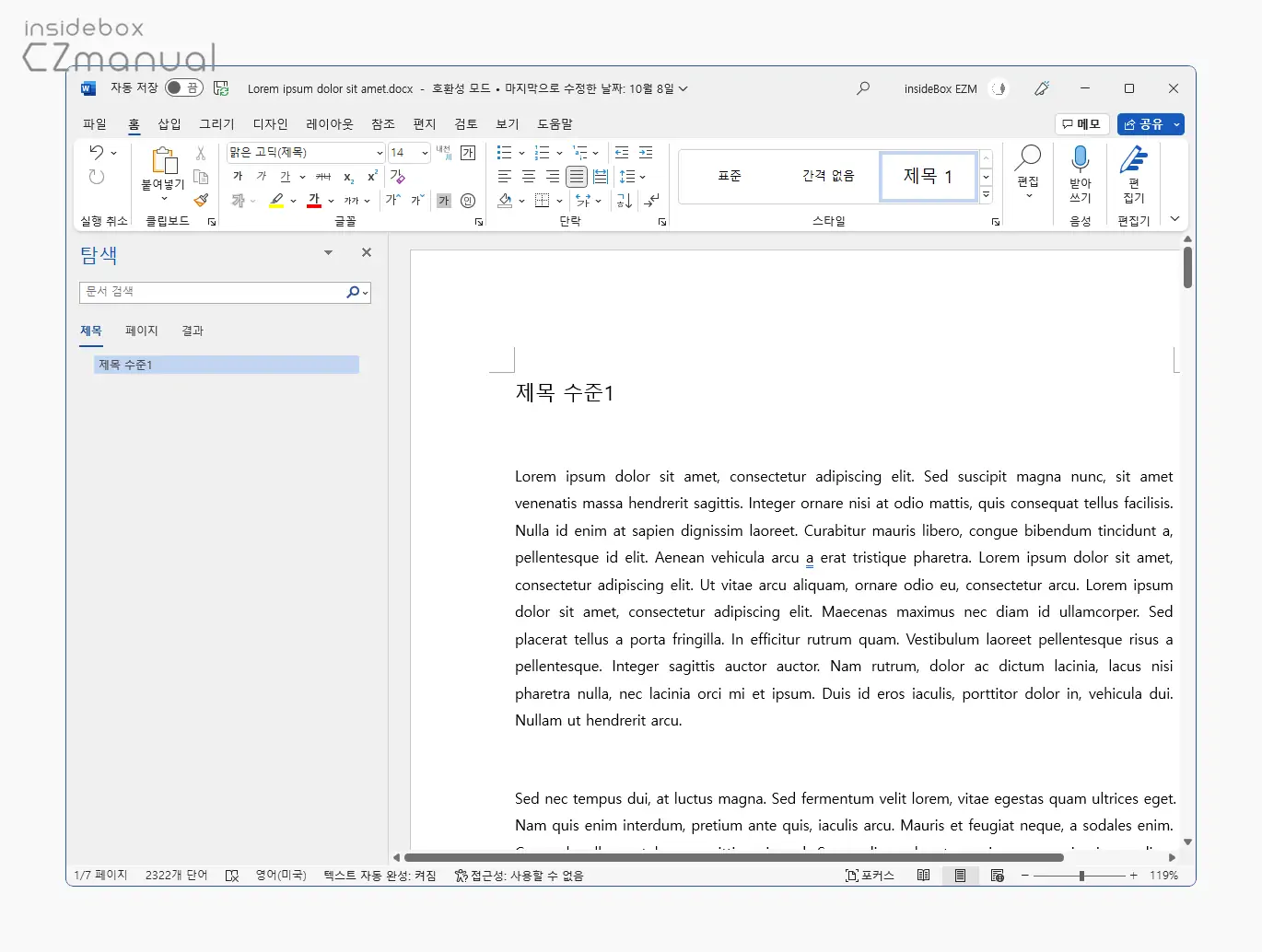
Task: Select the 페이지 tab in navigation pane
Action: [141, 331]
